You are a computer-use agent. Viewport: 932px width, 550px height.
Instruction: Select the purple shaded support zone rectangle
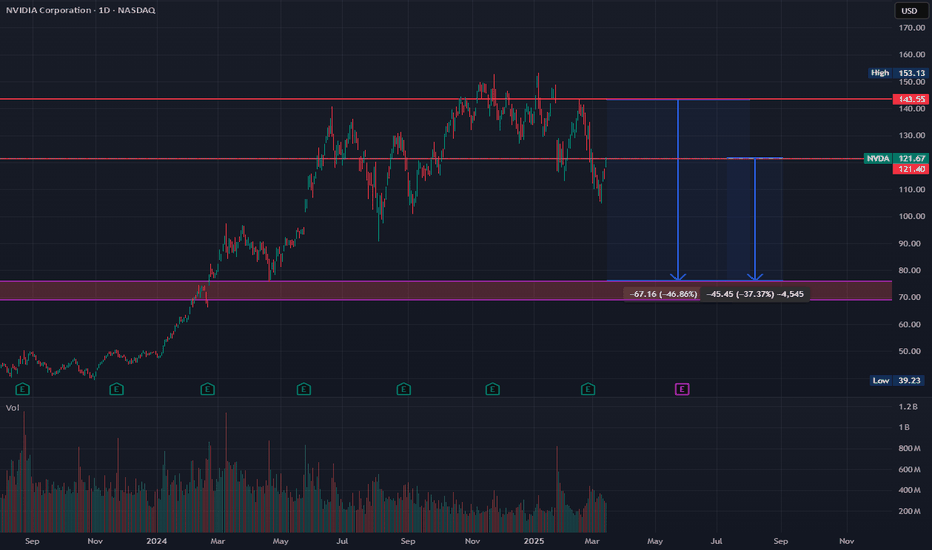click(x=446, y=291)
